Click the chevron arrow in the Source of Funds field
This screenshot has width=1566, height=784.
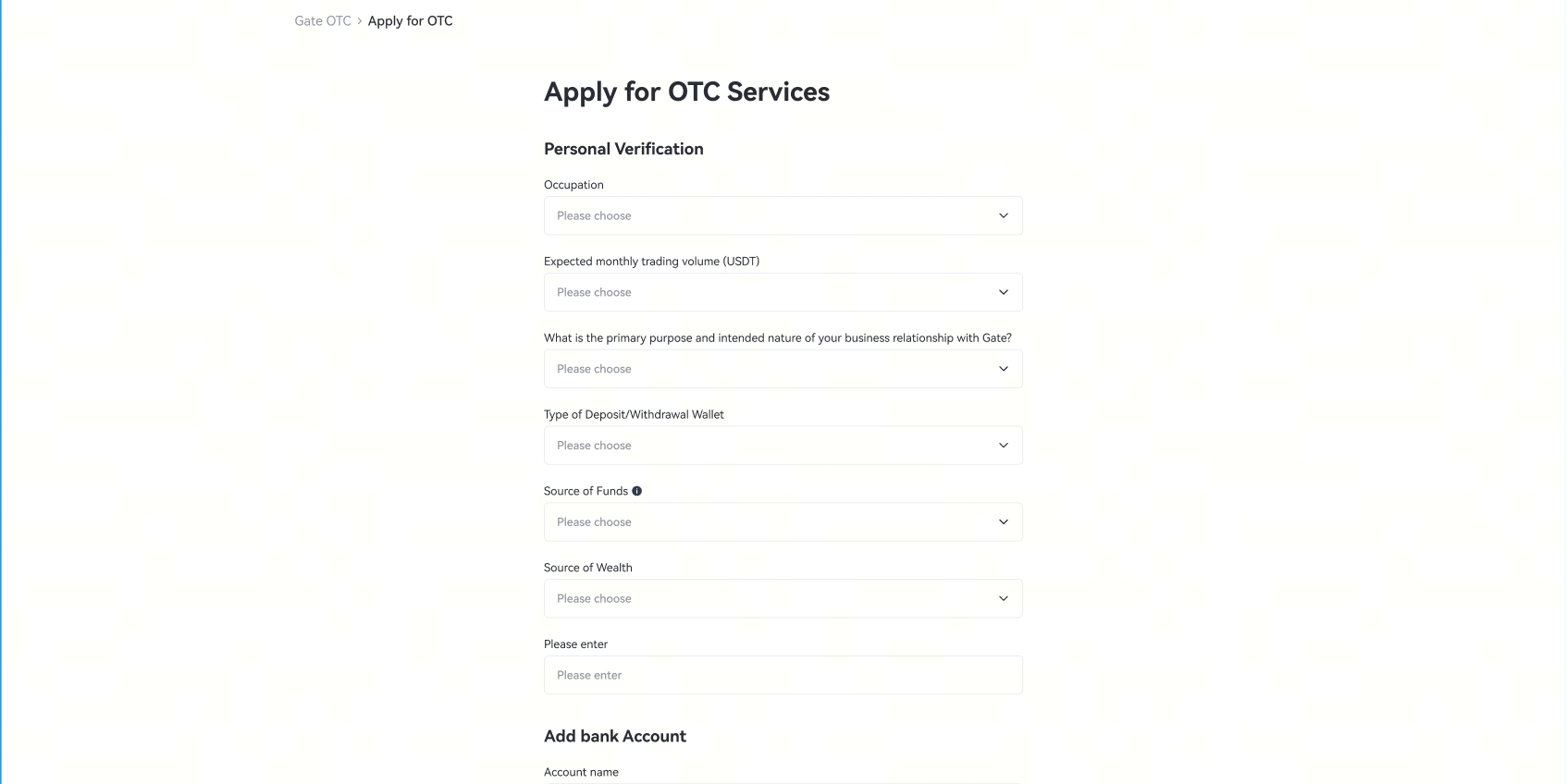[x=1003, y=522]
